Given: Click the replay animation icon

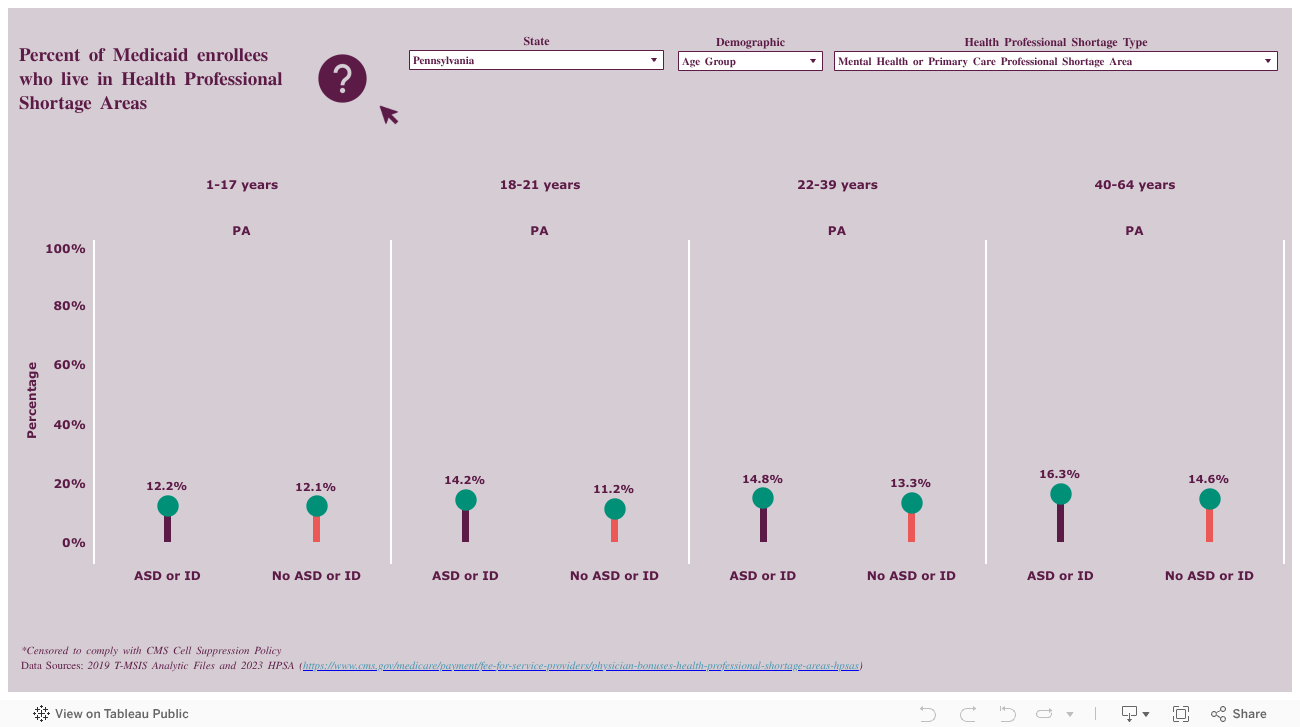Looking at the screenshot, I should [1045, 714].
